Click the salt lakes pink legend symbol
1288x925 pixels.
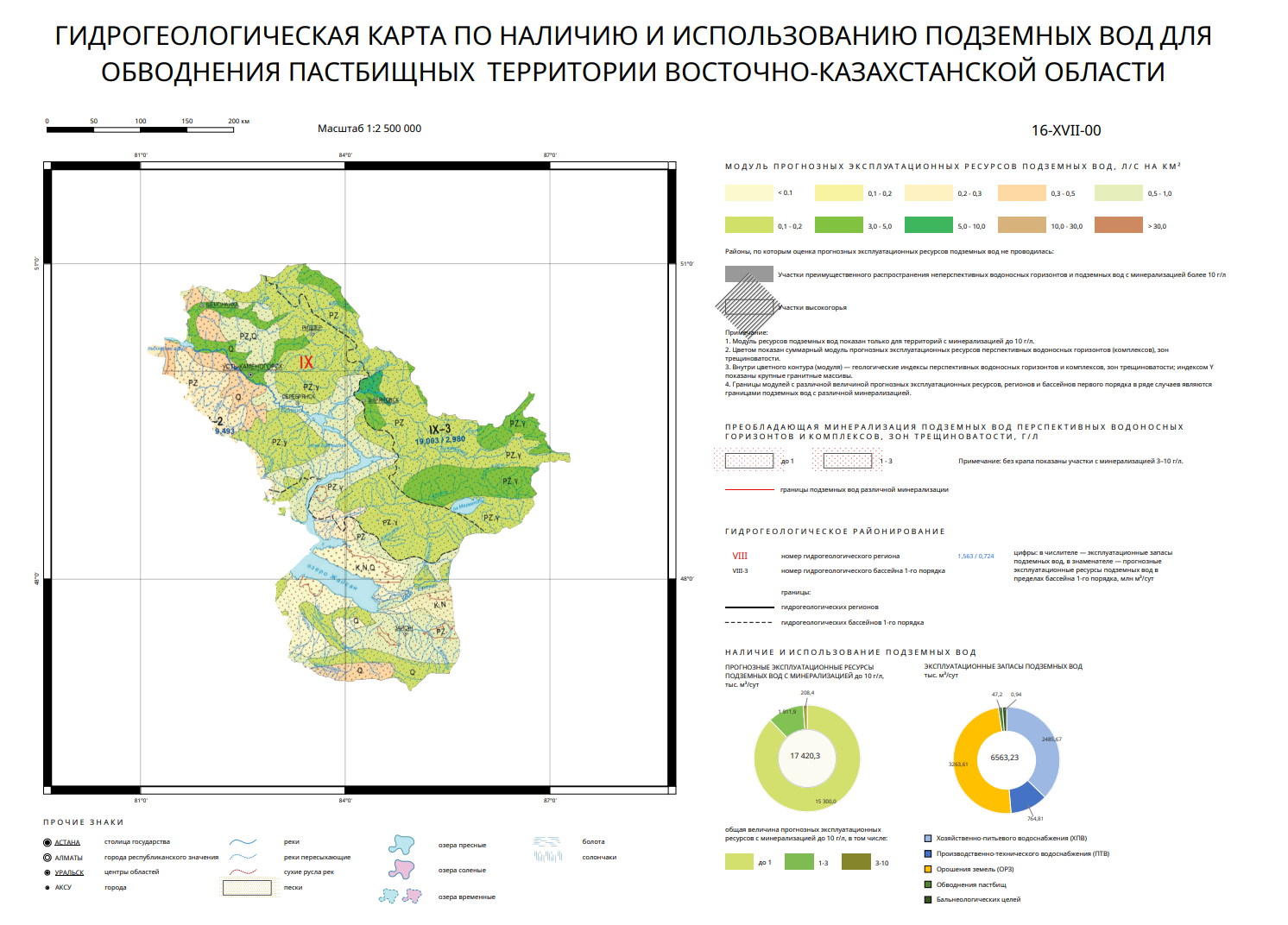[401, 868]
